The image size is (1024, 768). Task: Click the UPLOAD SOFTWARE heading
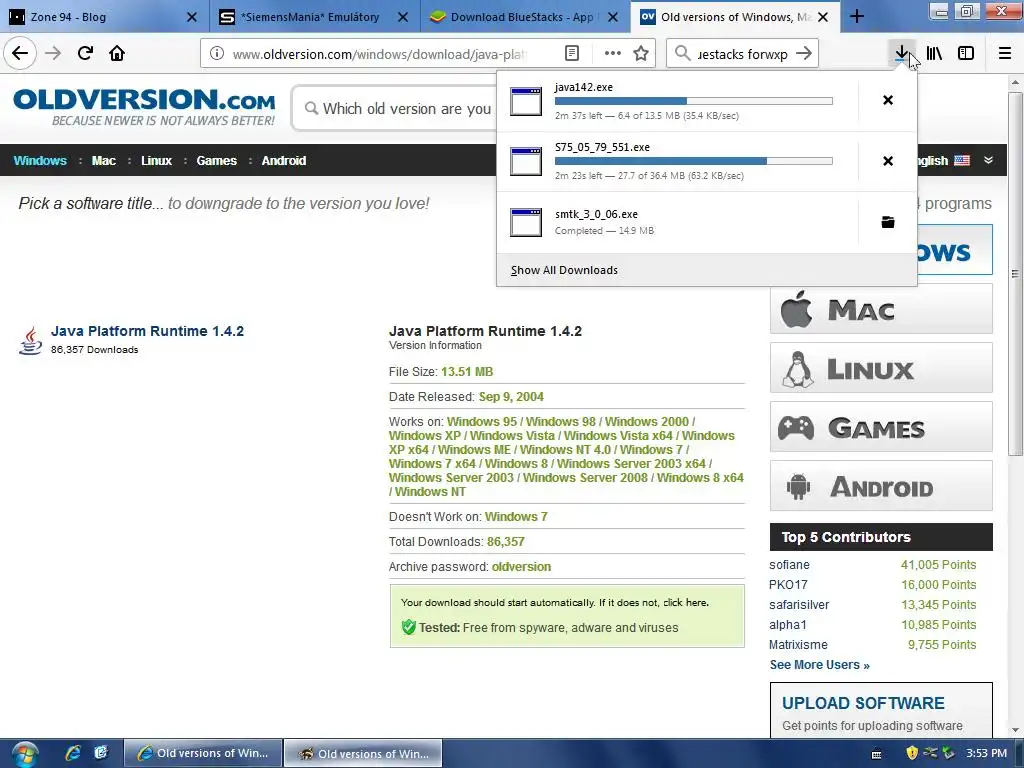863,703
